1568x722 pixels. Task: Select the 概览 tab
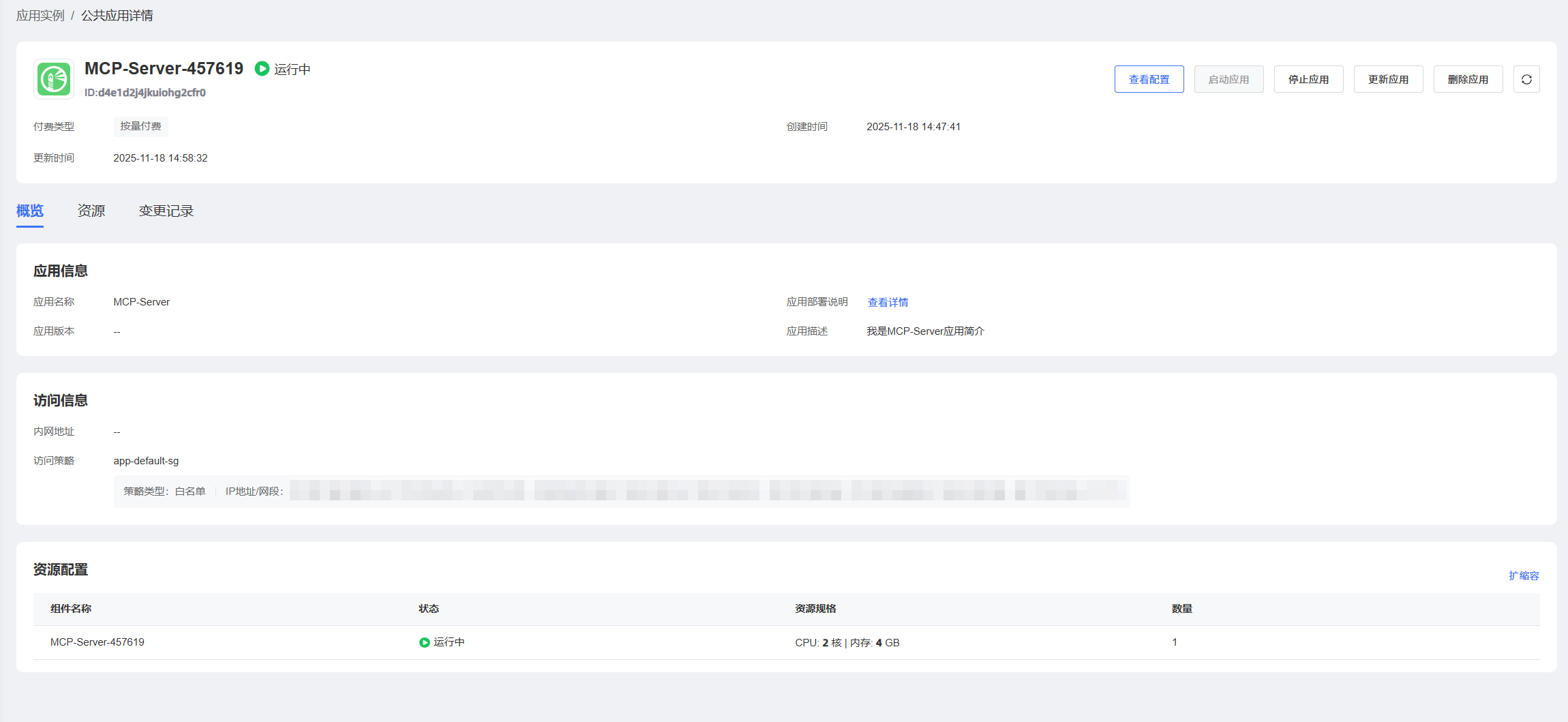point(30,211)
